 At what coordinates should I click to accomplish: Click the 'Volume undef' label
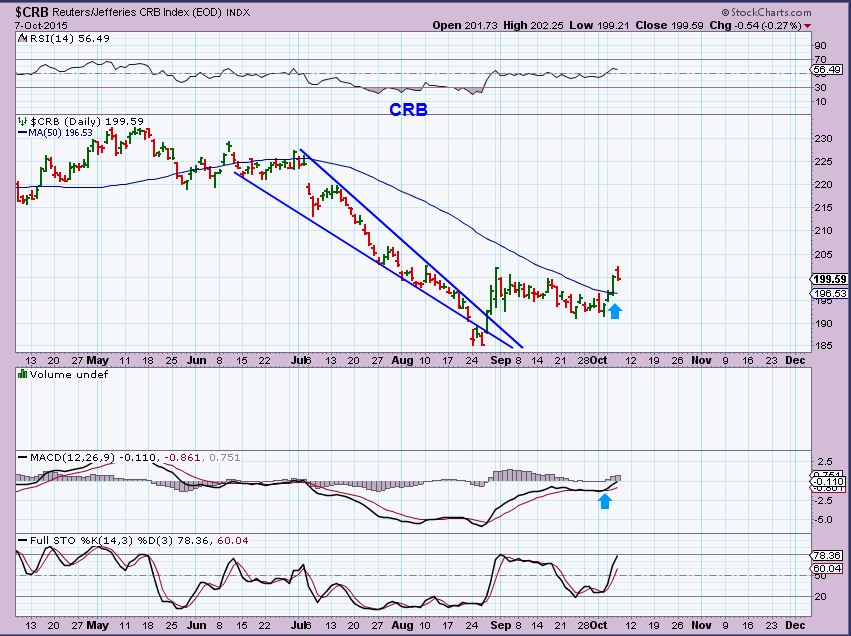[x=69, y=374]
